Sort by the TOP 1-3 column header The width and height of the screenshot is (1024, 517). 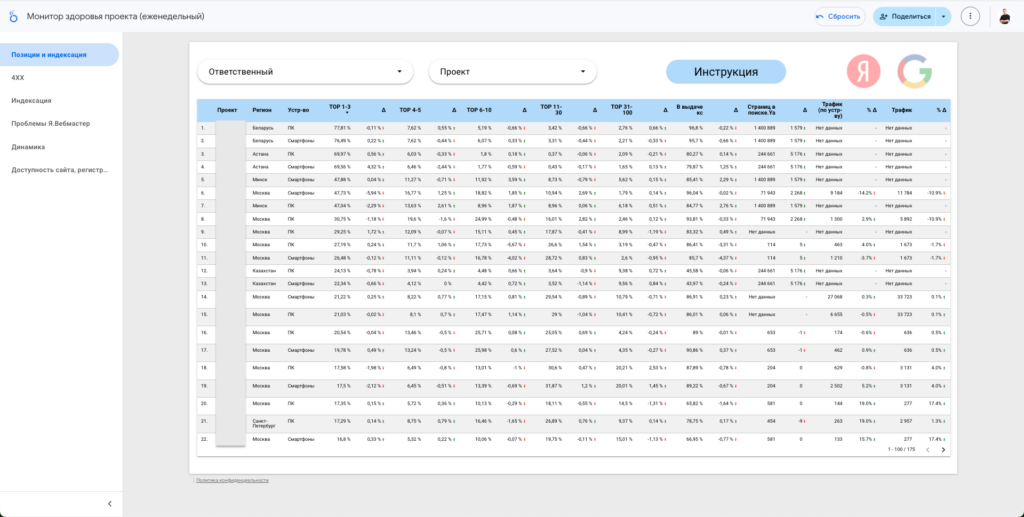(x=340, y=108)
